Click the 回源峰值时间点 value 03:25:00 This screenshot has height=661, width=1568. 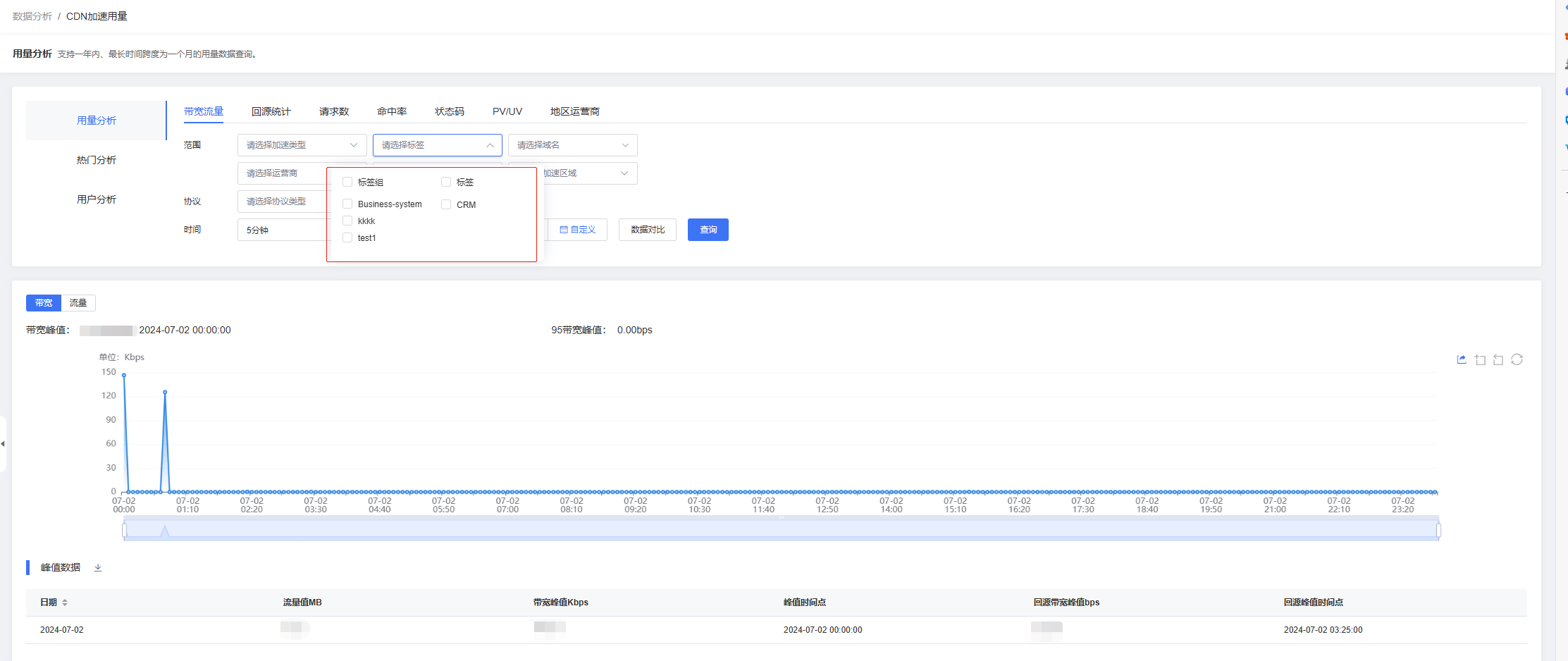coord(1323,630)
